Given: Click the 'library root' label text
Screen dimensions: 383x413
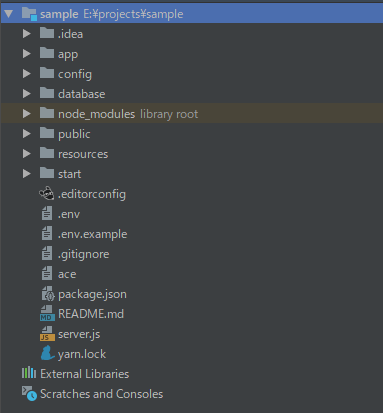Looking at the screenshot, I should 169,114.
